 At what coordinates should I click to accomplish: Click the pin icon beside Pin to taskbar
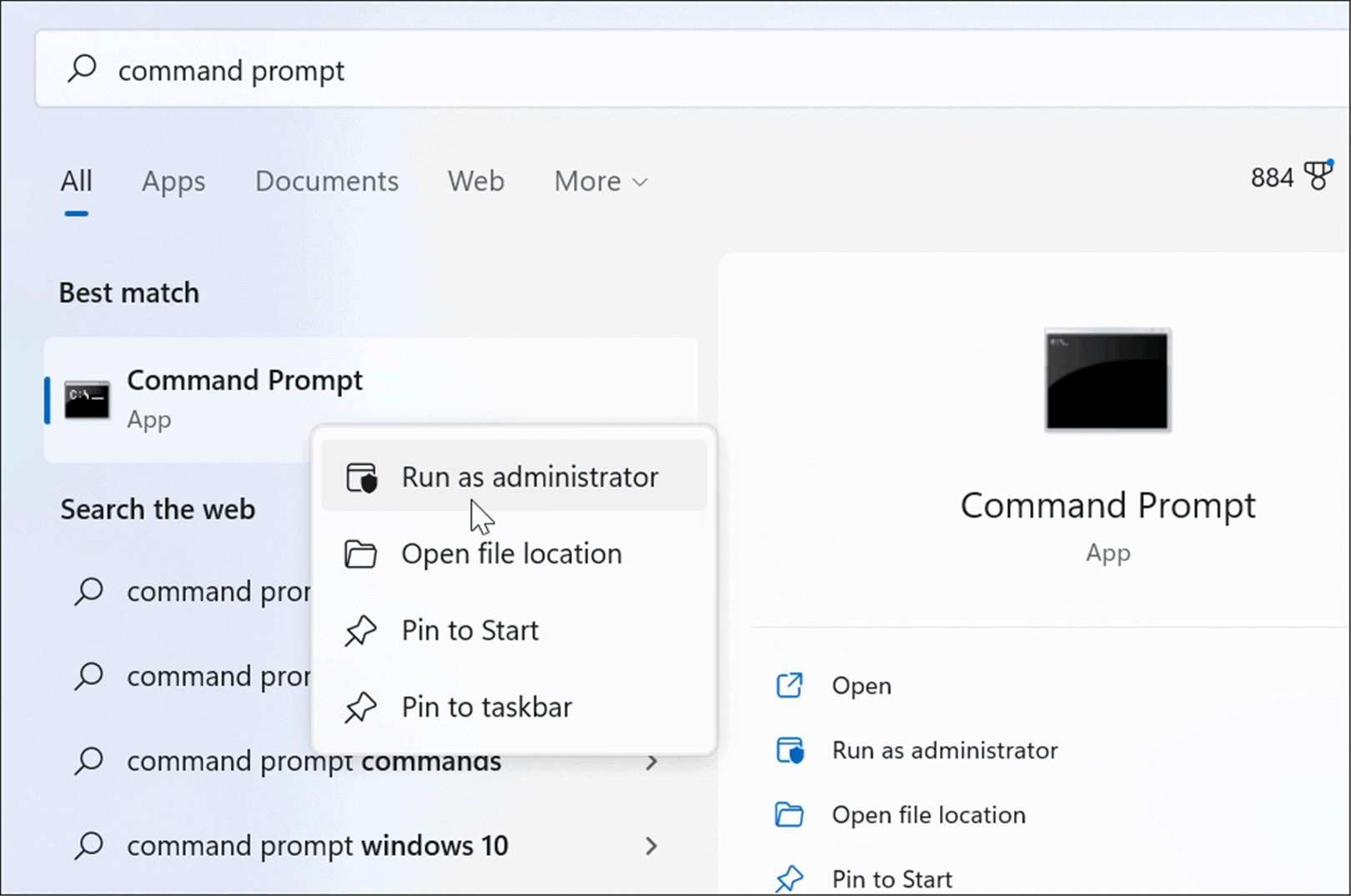pyautogui.click(x=361, y=707)
